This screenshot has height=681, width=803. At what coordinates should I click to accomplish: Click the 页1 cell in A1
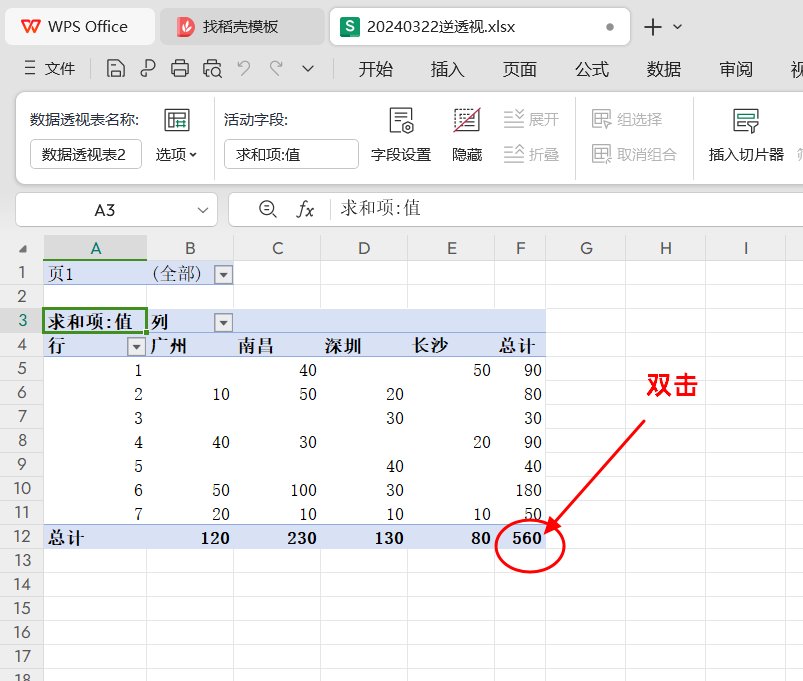tap(95, 274)
